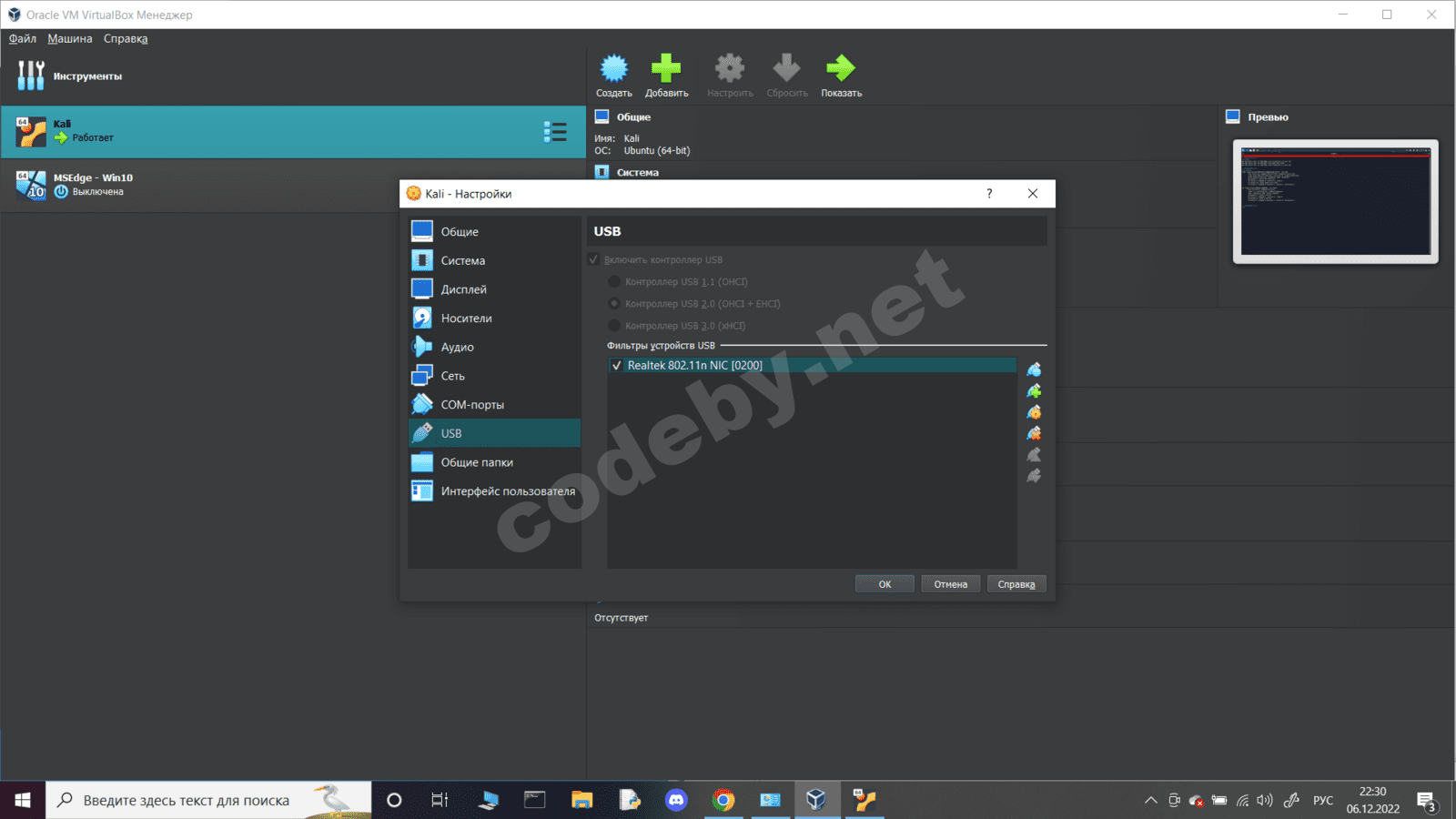1456x819 pixels.
Task: Select Контроллер USB 1.1 (OHCI) radio
Action: pyautogui.click(x=614, y=282)
